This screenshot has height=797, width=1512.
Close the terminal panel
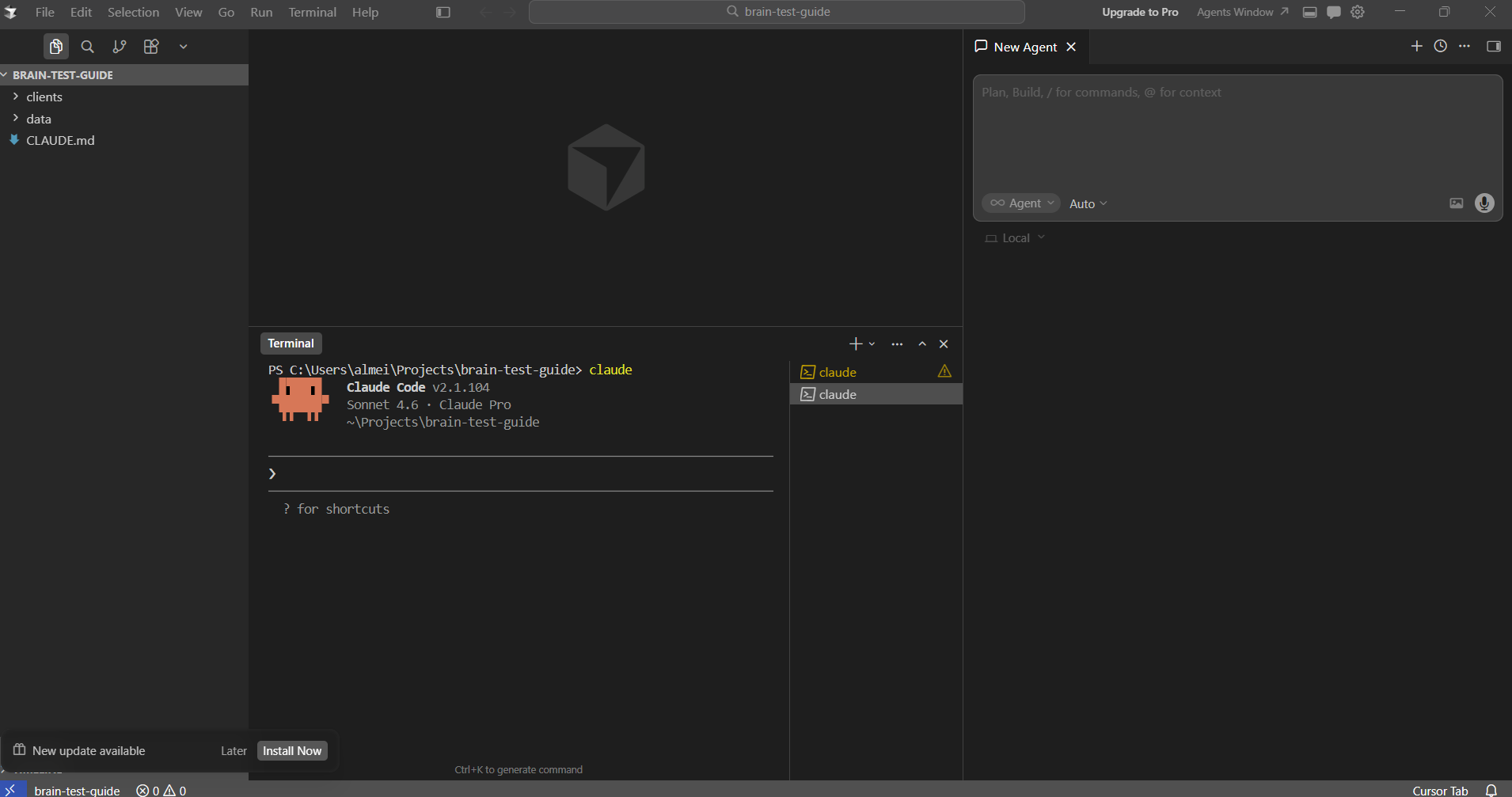(x=944, y=343)
